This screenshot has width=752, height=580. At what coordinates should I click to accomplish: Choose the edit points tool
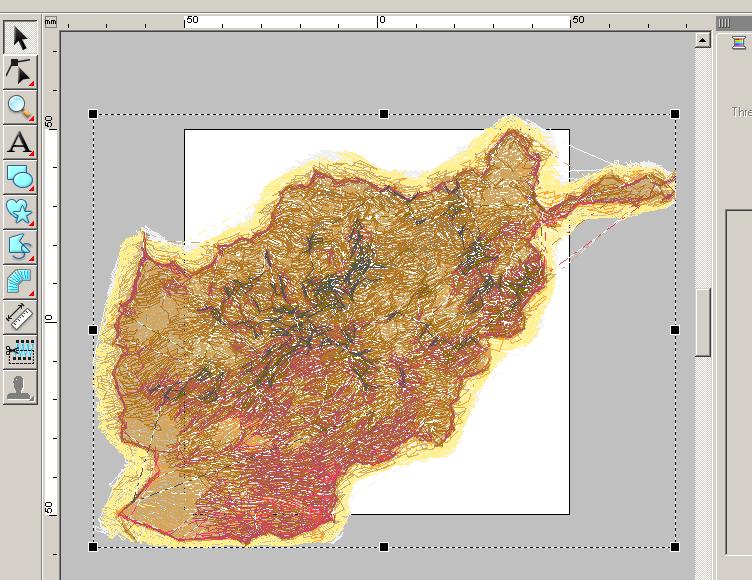(x=20, y=72)
